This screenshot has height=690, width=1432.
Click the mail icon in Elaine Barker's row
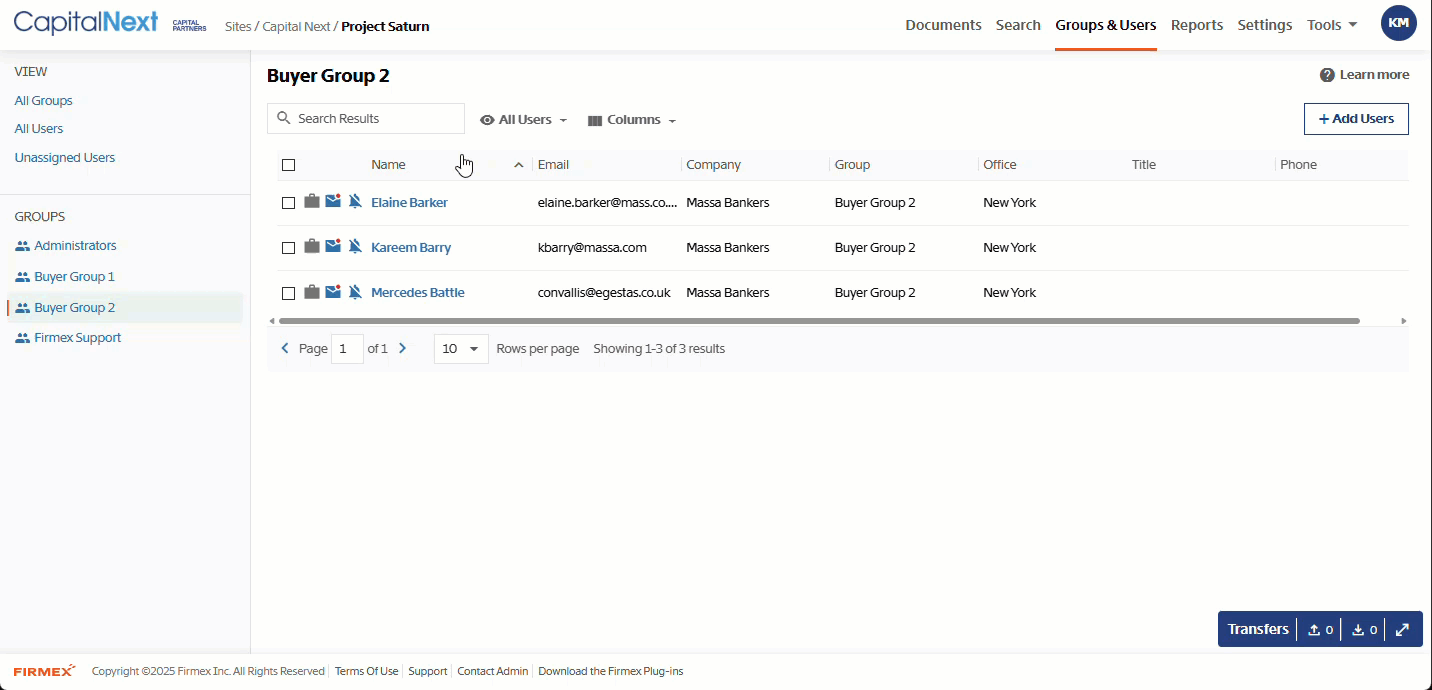coord(333,202)
